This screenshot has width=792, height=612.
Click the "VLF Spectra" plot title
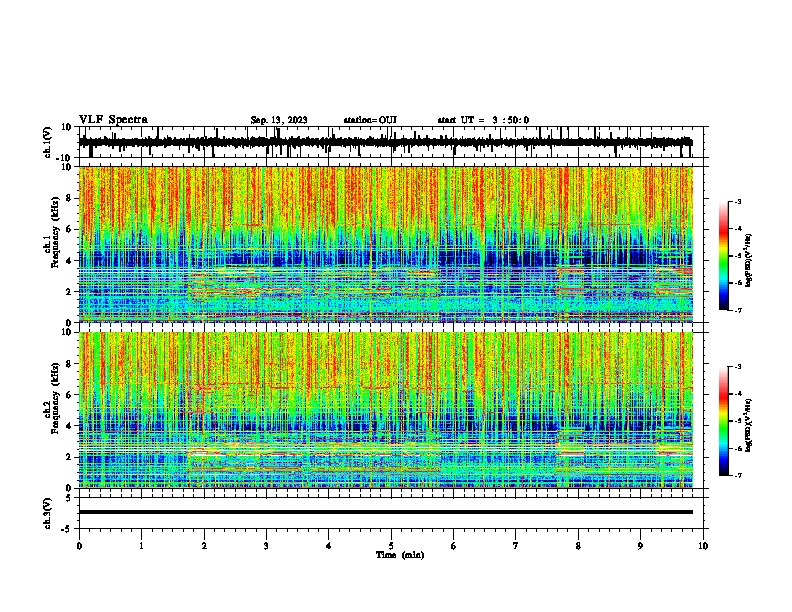click(x=113, y=120)
